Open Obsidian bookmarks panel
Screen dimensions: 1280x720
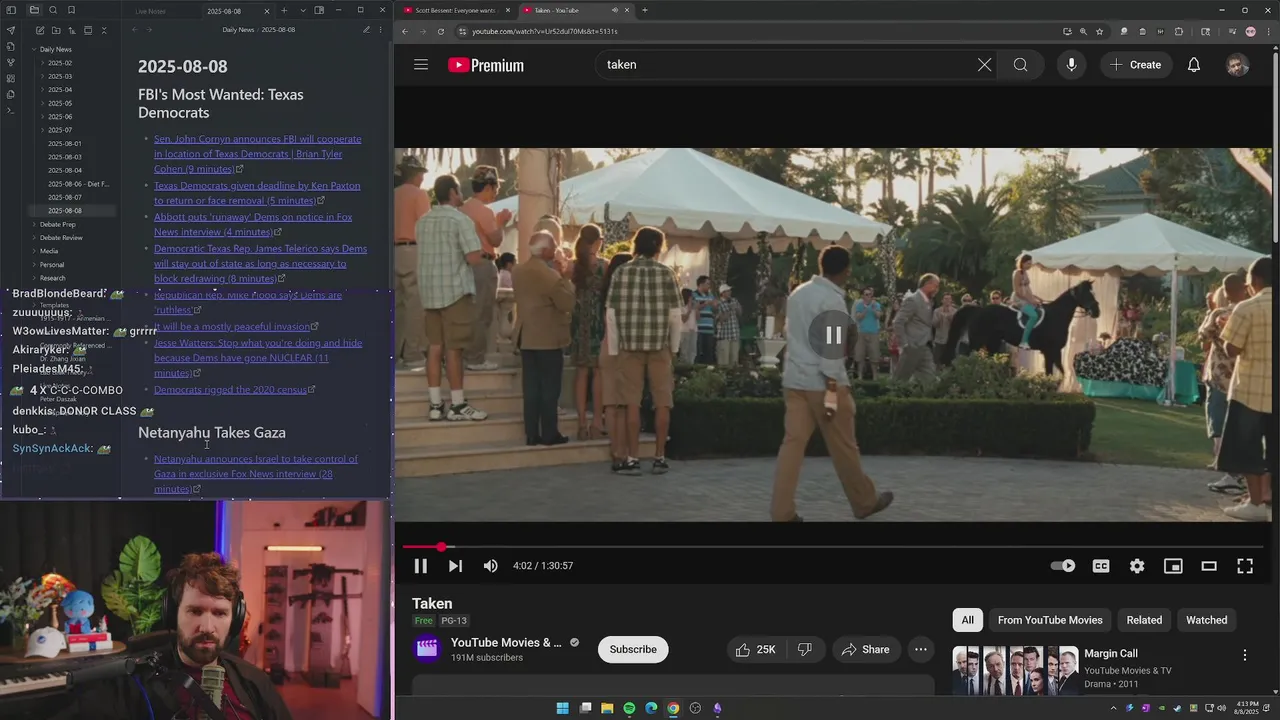tap(71, 10)
